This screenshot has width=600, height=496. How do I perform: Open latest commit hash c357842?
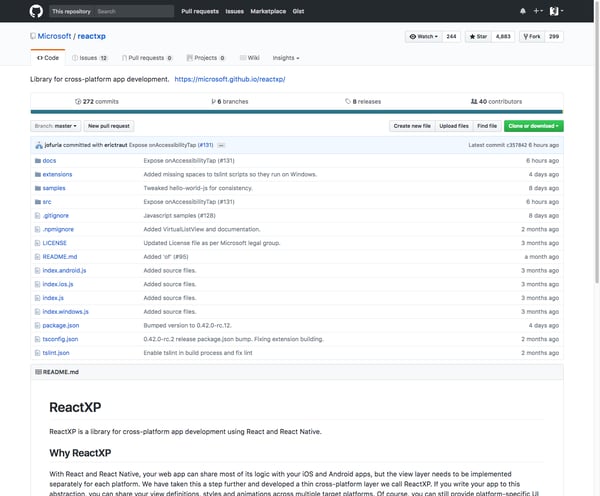[517, 145]
